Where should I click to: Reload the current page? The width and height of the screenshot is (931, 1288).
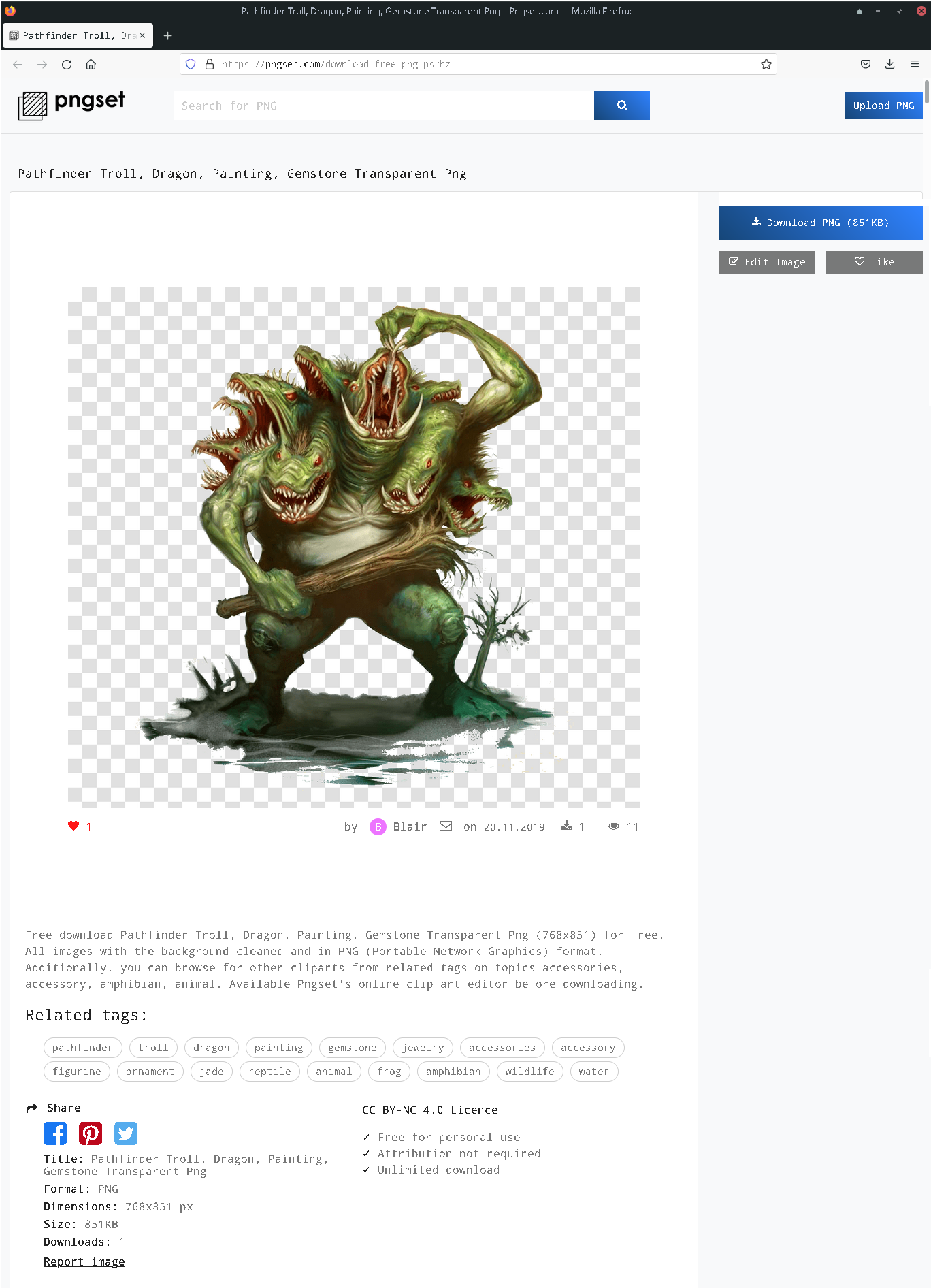pyautogui.click(x=67, y=64)
